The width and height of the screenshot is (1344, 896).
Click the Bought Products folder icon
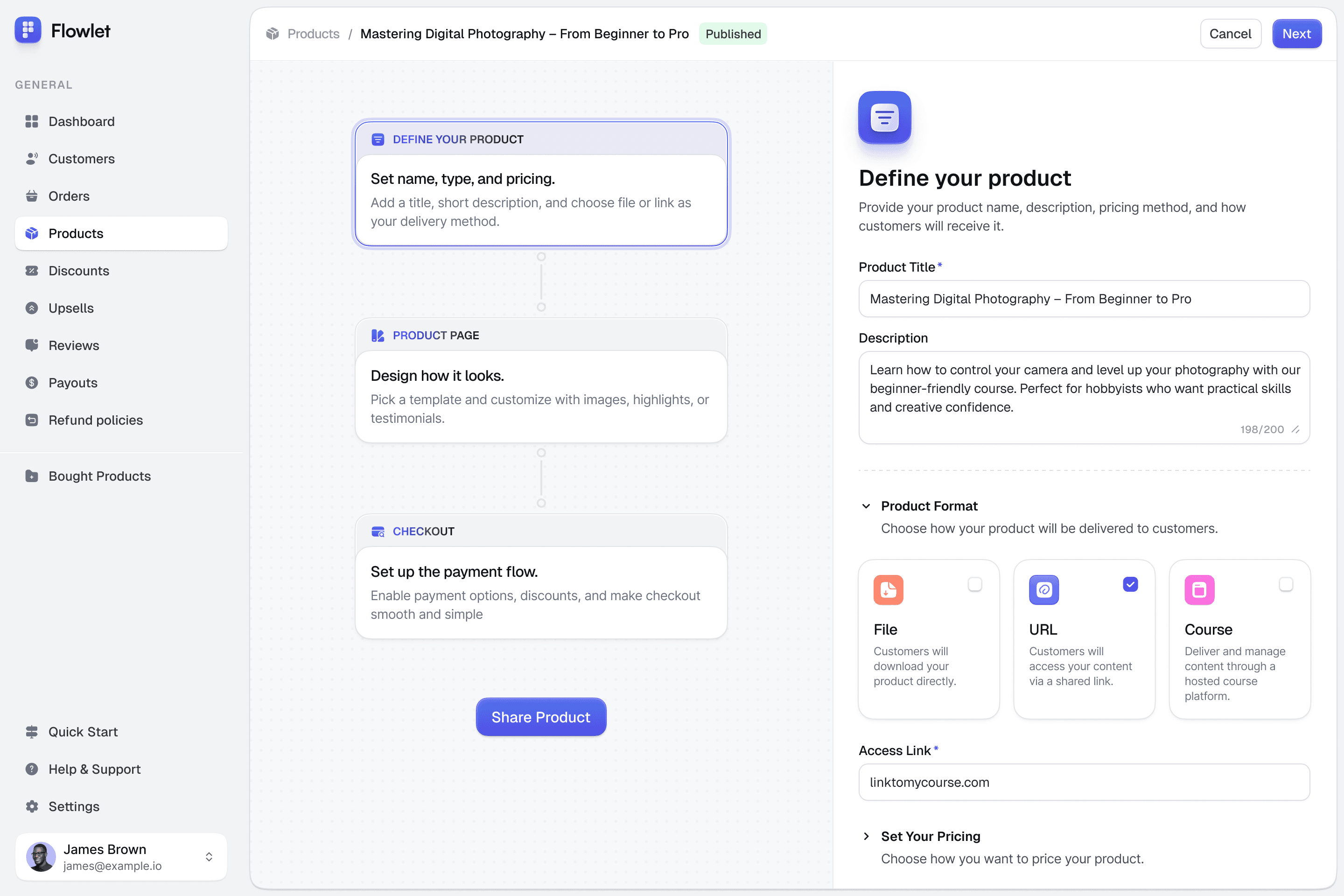(31, 476)
